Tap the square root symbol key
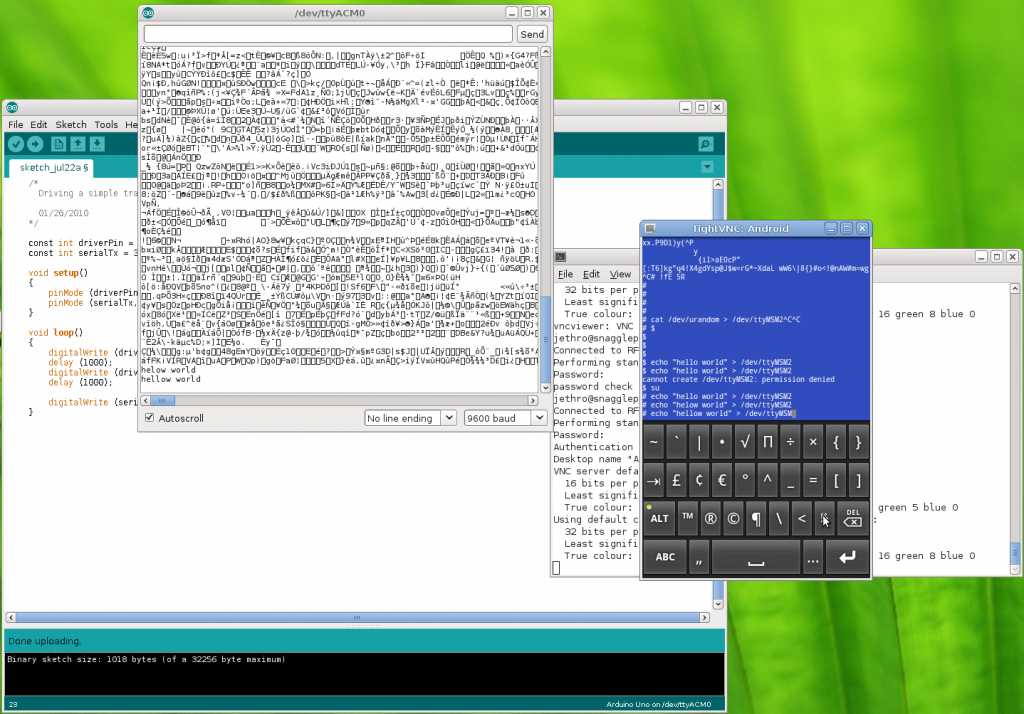The image size is (1024, 714). [744, 442]
